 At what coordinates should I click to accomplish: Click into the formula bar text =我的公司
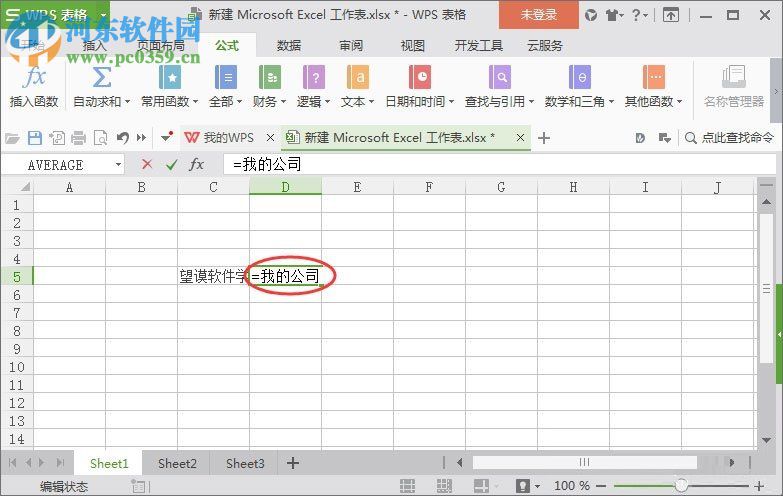(x=267, y=164)
